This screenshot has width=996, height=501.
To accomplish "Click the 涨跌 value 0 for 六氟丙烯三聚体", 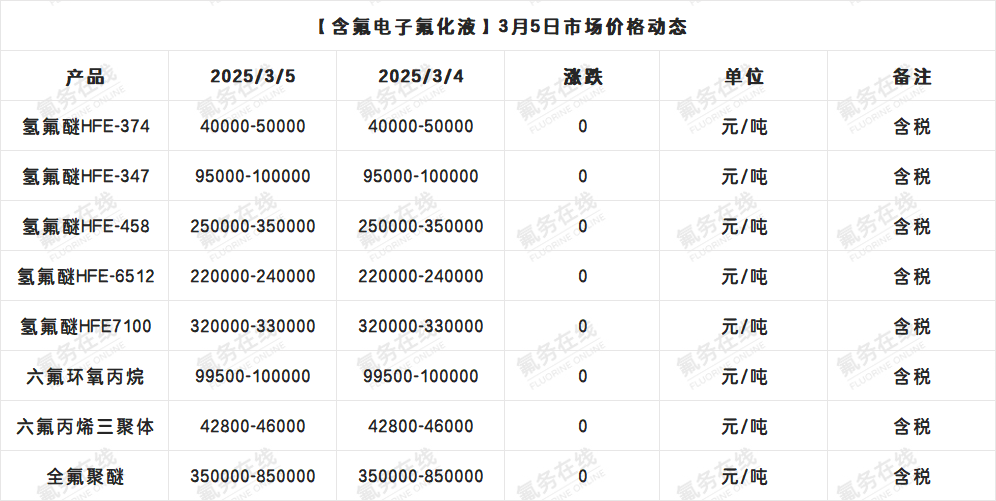I will (582, 426).
